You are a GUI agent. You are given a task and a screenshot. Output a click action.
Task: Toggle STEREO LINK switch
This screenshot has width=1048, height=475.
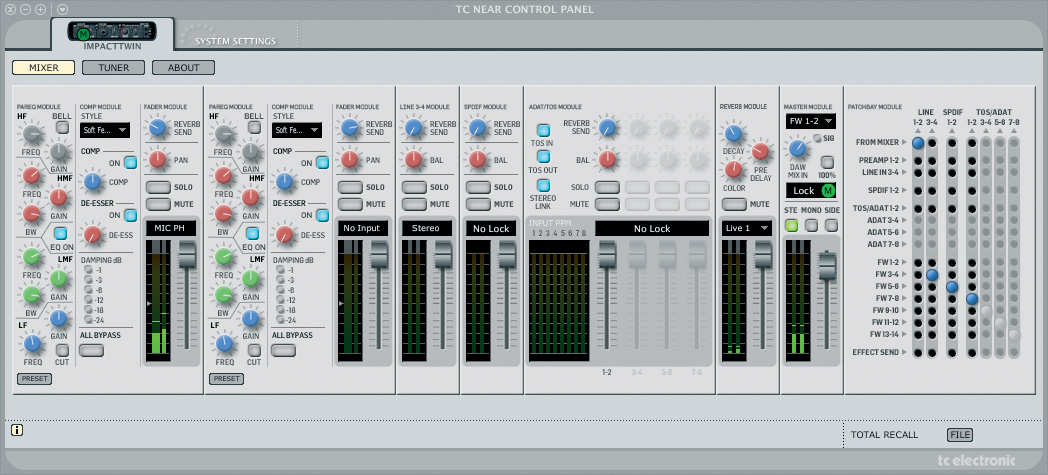(x=543, y=185)
